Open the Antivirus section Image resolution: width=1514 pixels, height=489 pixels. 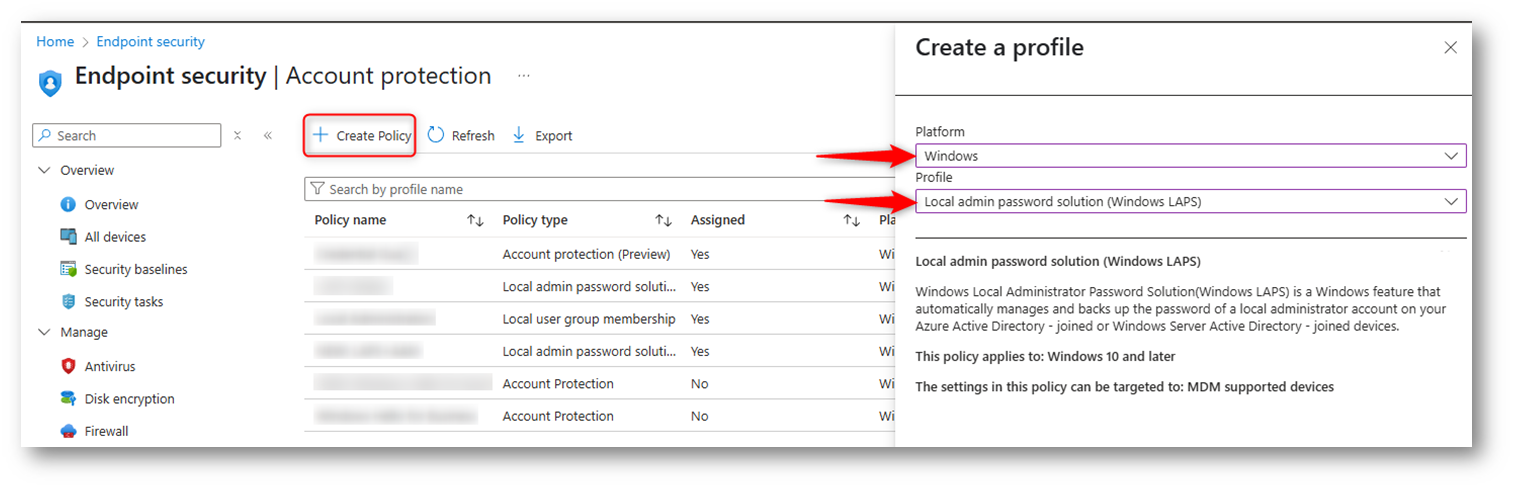[x=109, y=366]
